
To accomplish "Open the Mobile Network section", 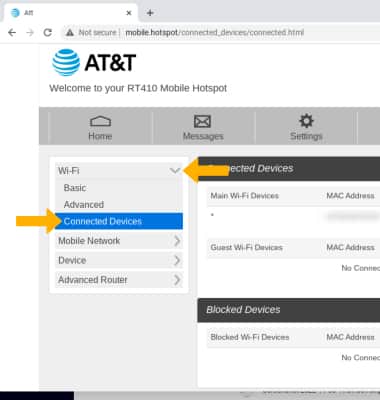I will pos(119,241).
